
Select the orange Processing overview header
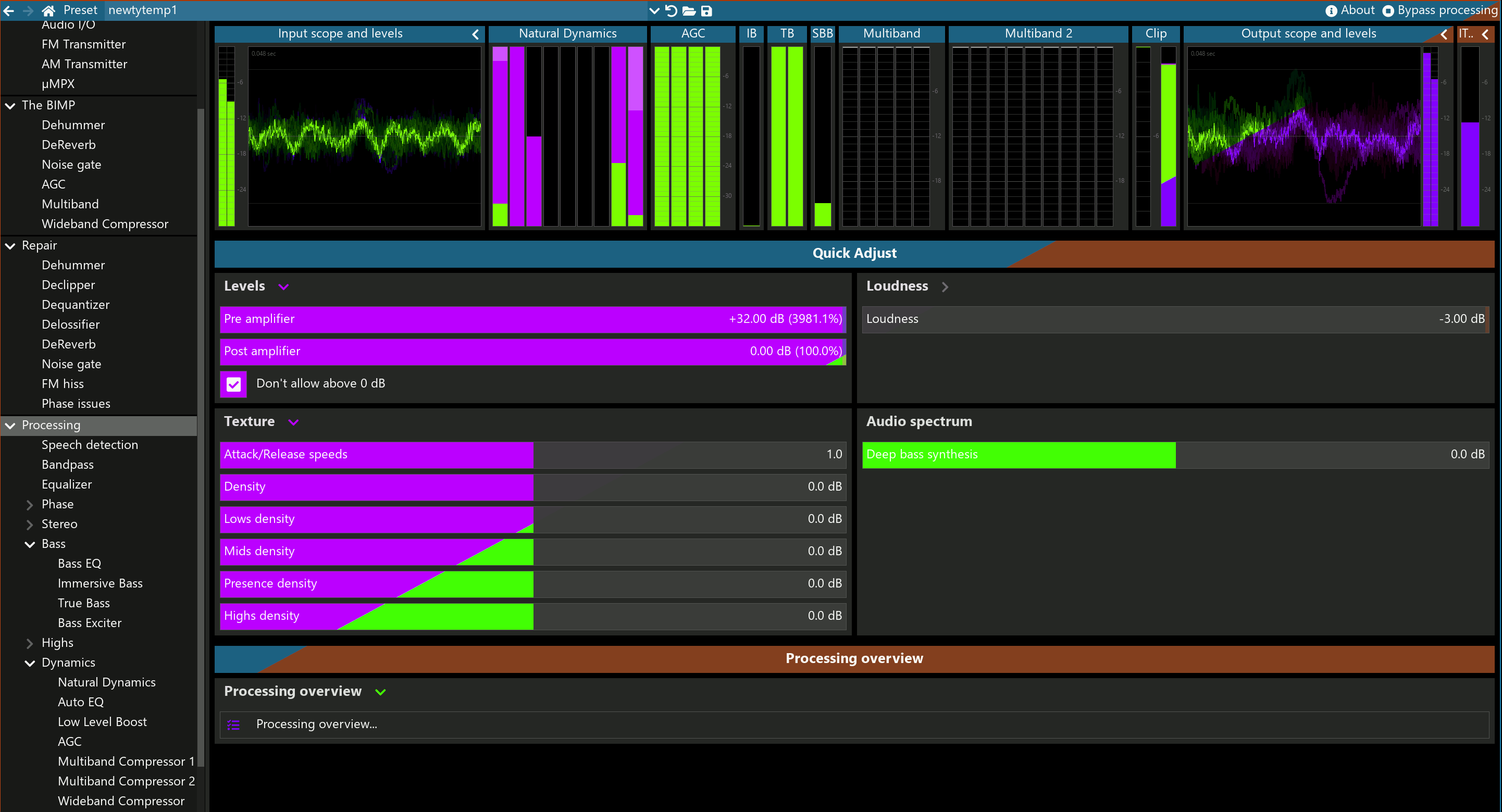pyautogui.click(x=854, y=659)
